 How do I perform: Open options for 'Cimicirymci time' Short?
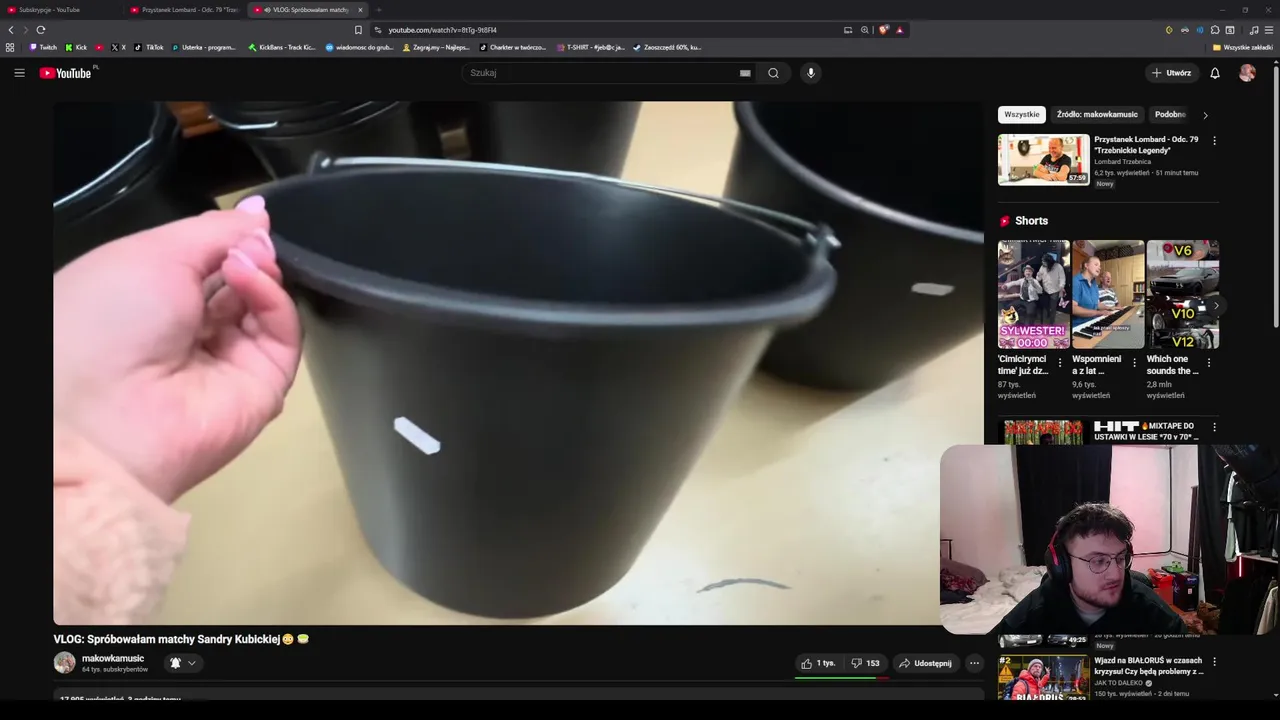[1060, 363]
